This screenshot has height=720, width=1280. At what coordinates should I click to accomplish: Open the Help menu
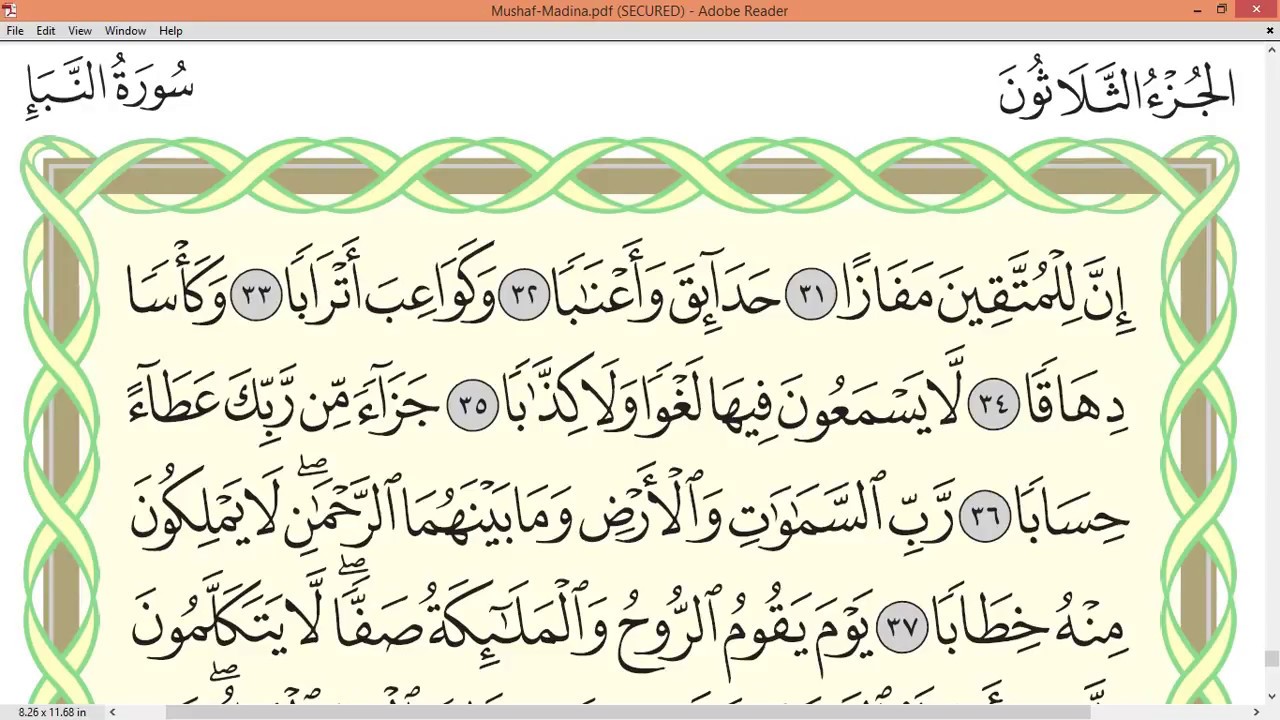pos(171,31)
